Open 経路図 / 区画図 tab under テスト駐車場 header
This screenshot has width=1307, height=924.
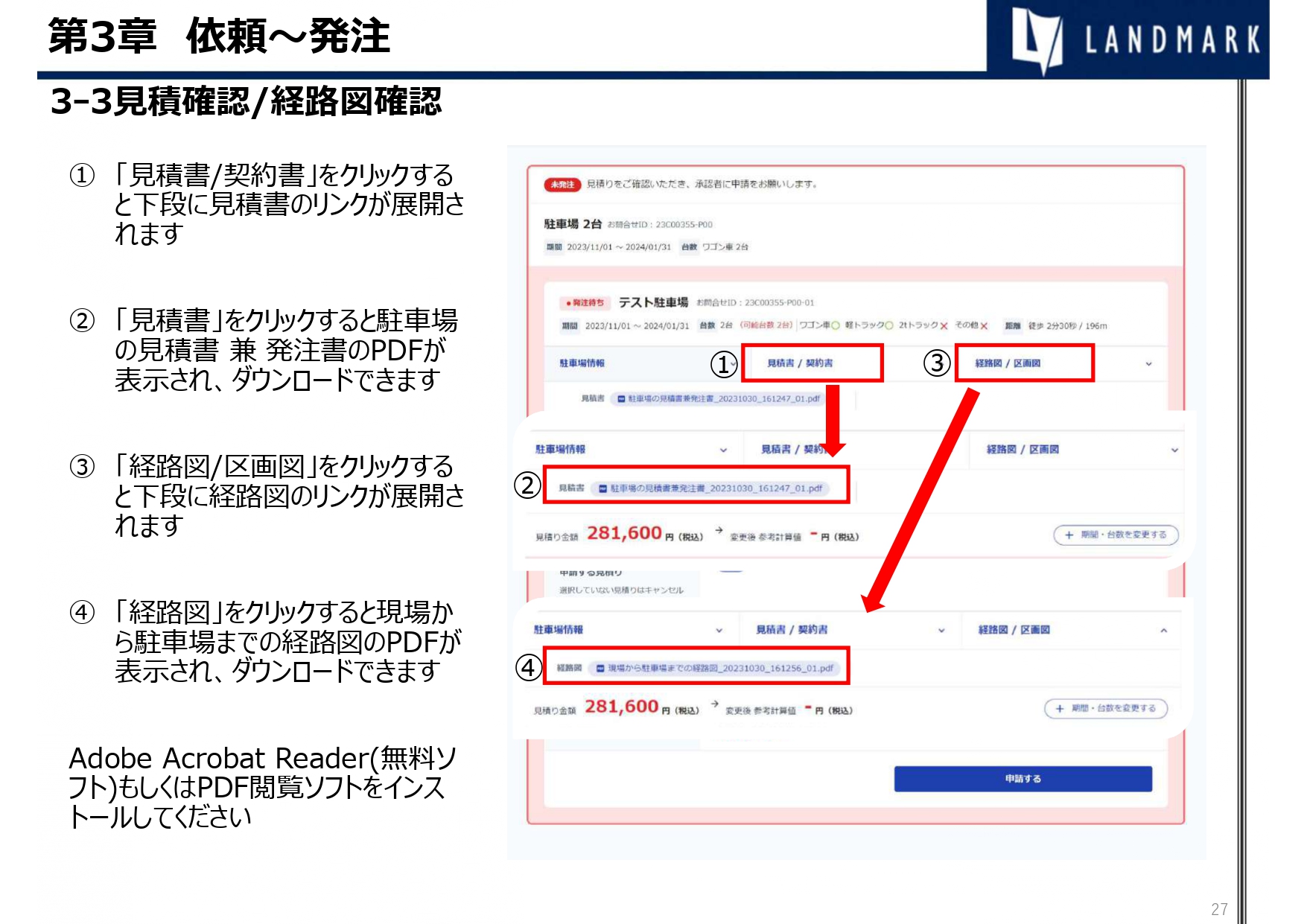tap(1008, 363)
